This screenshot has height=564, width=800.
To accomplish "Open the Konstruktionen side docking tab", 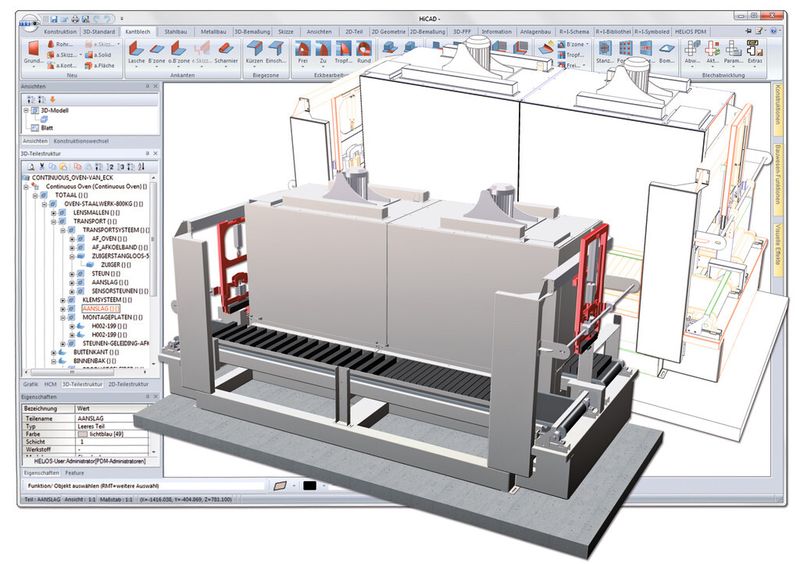I will (x=778, y=109).
